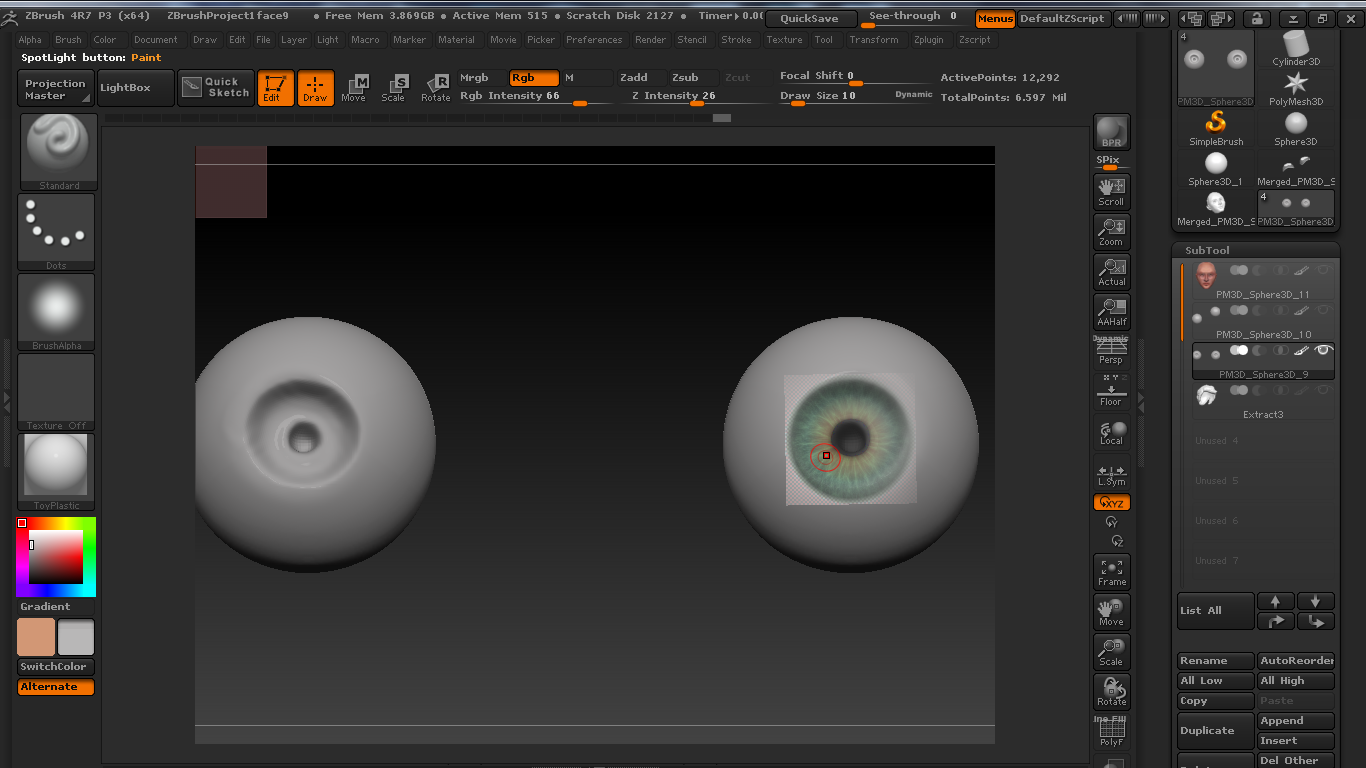
Task: Pick the SimpleBrush tool
Action: [1216, 128]
